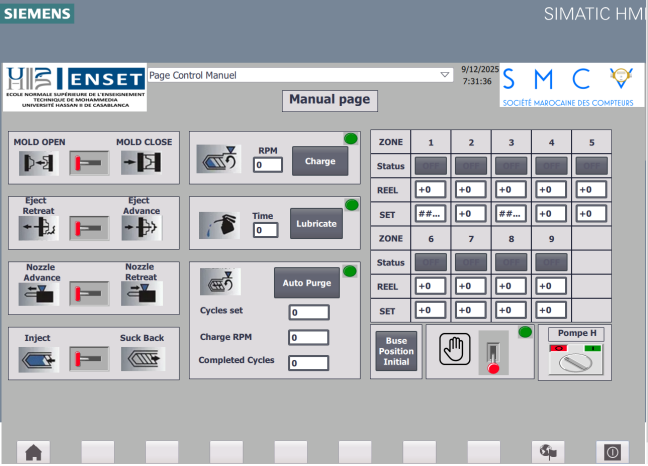Click the Charge RPM input field
This screenshot has height=466, width=648.
[309, 338]
